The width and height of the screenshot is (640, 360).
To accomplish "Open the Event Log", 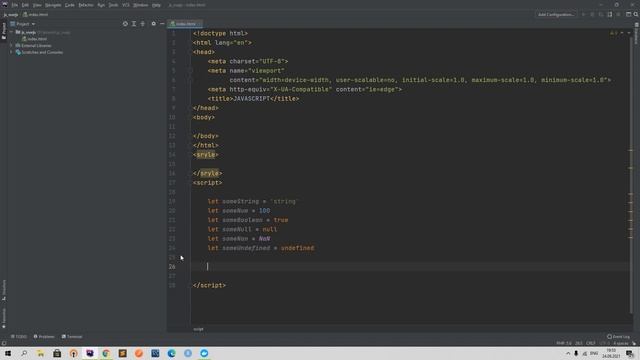I will [x=618, y=337].
